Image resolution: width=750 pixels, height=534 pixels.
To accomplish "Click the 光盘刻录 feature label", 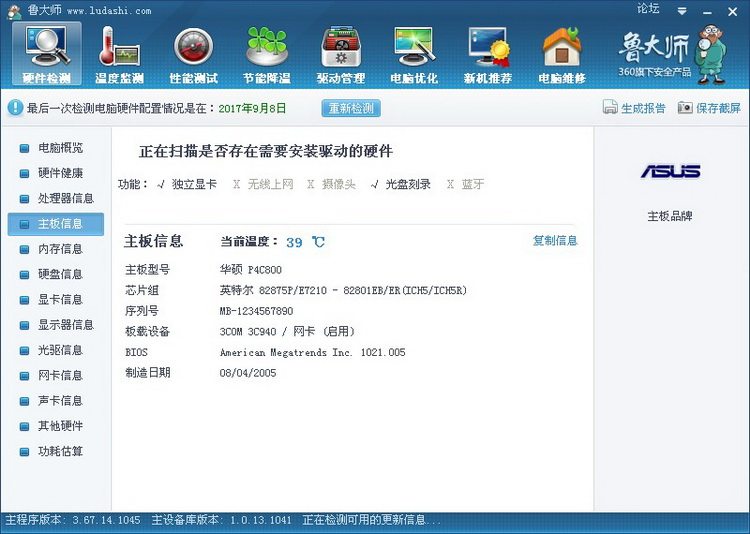I will [x=408, y=184].
